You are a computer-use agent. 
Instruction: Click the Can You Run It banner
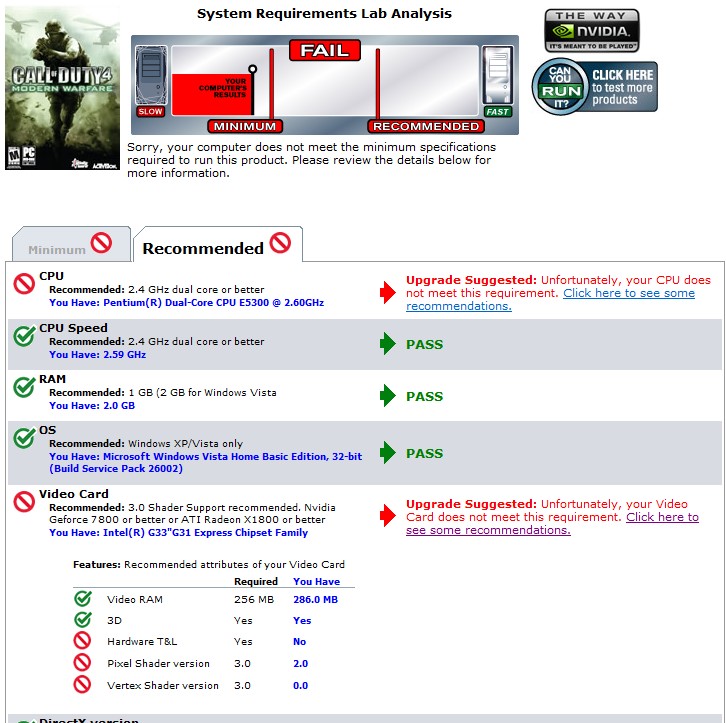[x=595, y=87]
